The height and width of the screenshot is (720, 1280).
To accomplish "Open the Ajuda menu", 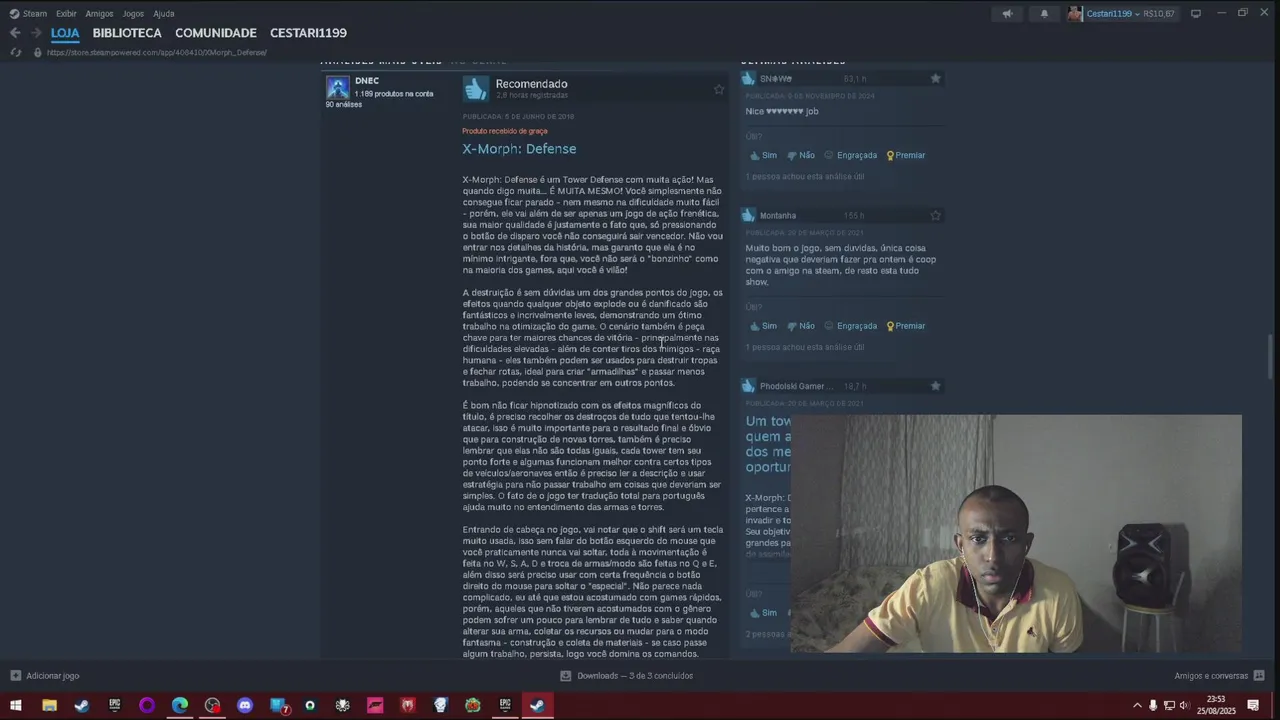I will click(164, 13).
